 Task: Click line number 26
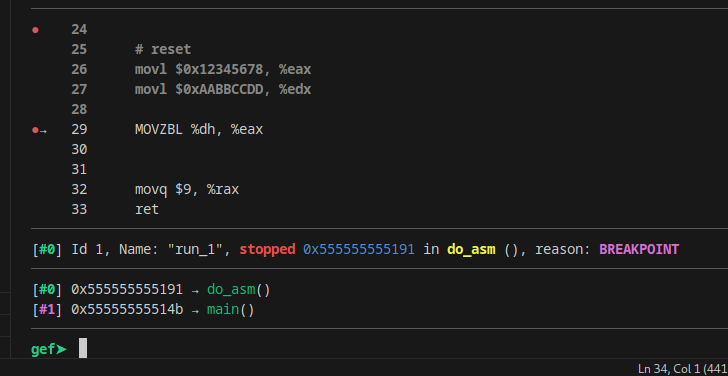coord(79,70)
